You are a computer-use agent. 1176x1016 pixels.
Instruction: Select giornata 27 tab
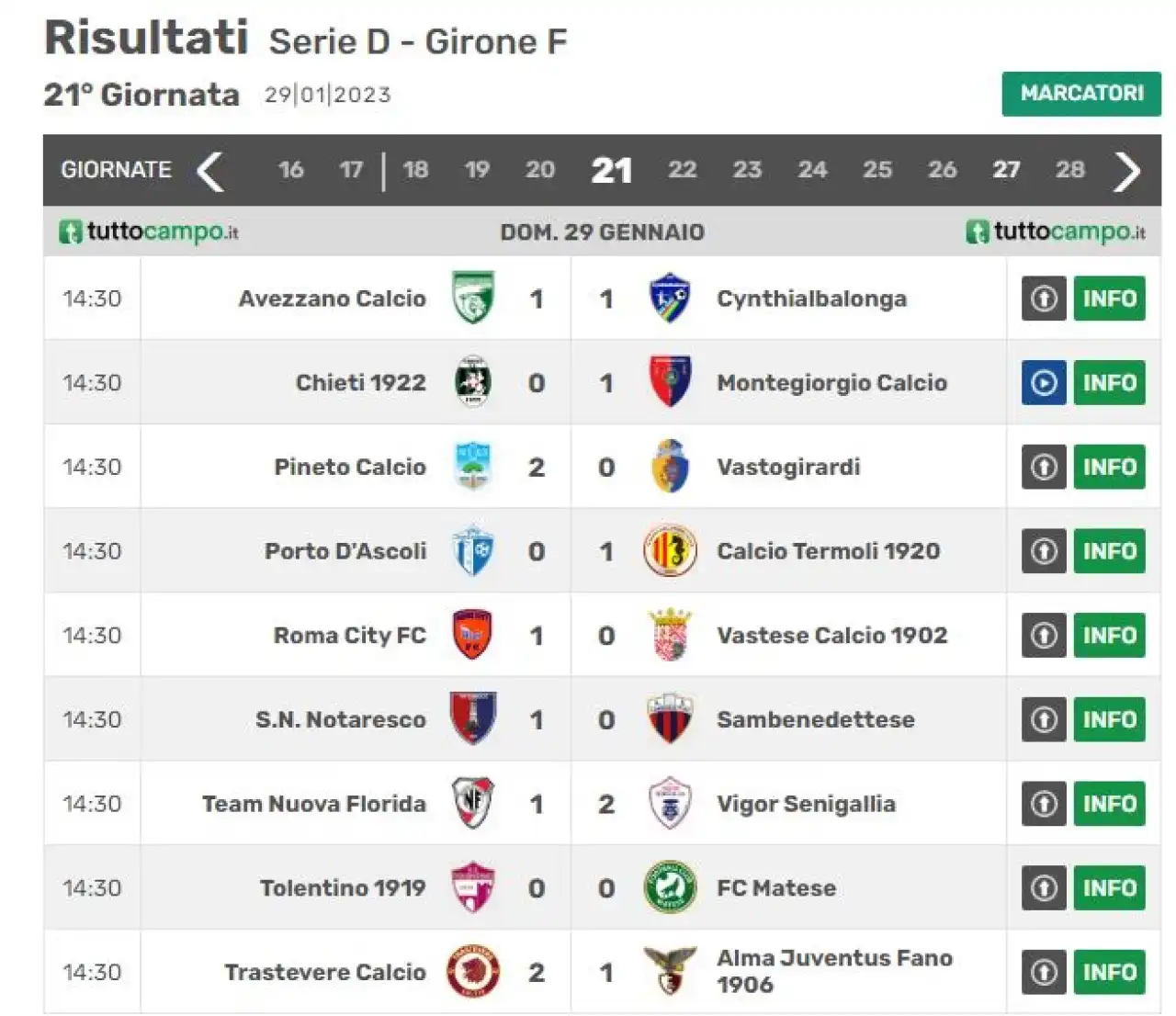pyautogui.click(x=1006, y=170)
